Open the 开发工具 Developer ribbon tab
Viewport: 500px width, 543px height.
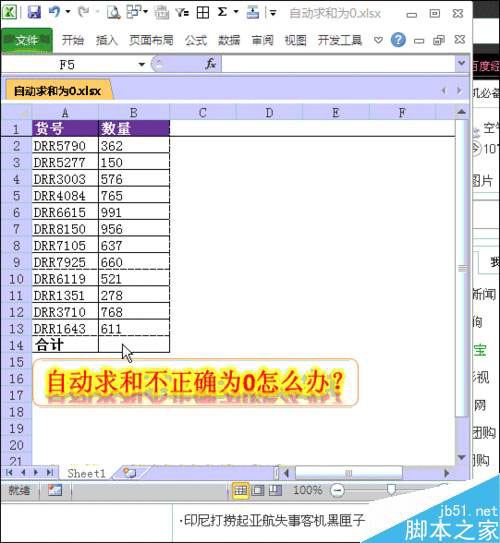click(x=340, y=40)
